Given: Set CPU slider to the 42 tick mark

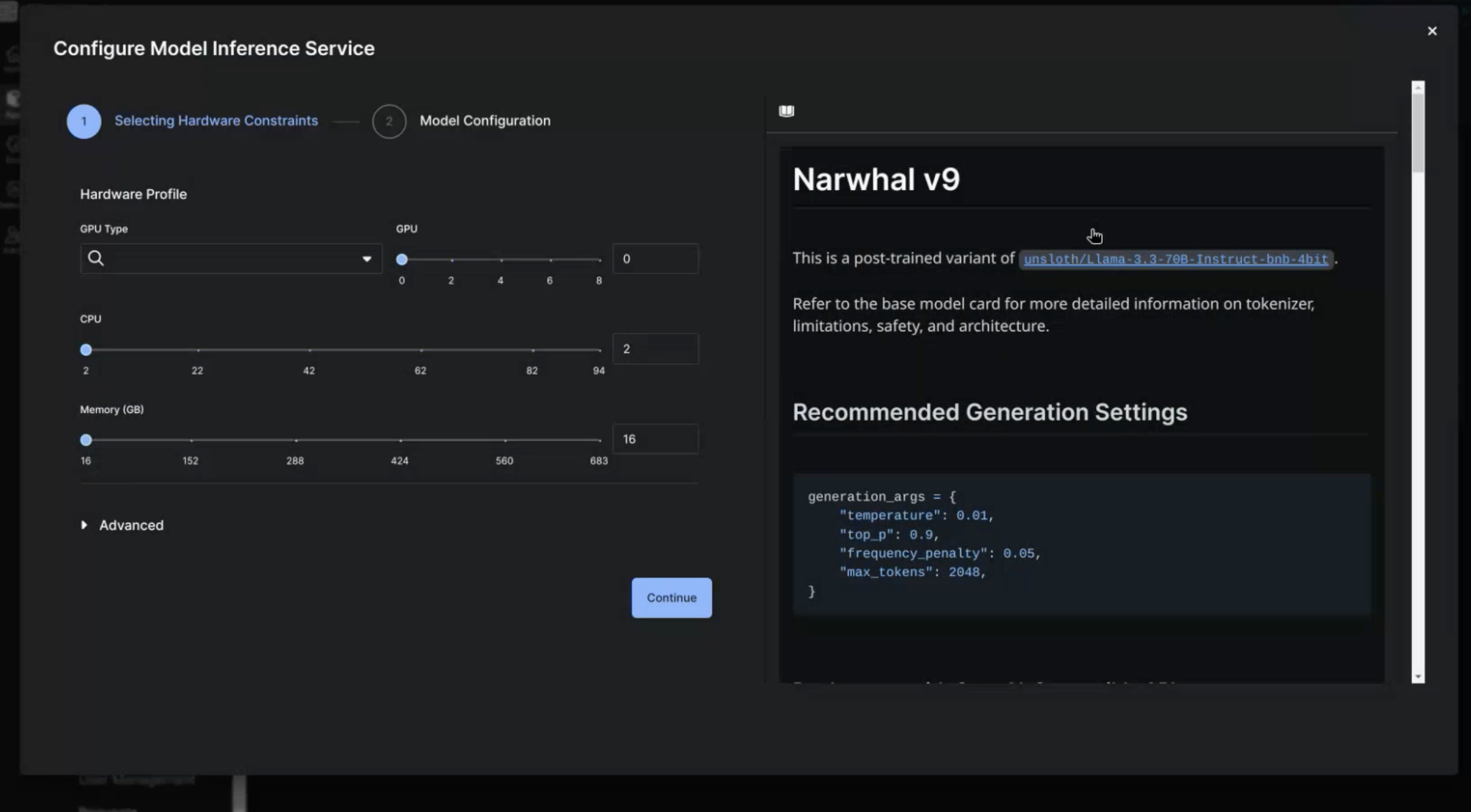Looking at the screenshot, I should pyautogui.click(x=310, y=350).
